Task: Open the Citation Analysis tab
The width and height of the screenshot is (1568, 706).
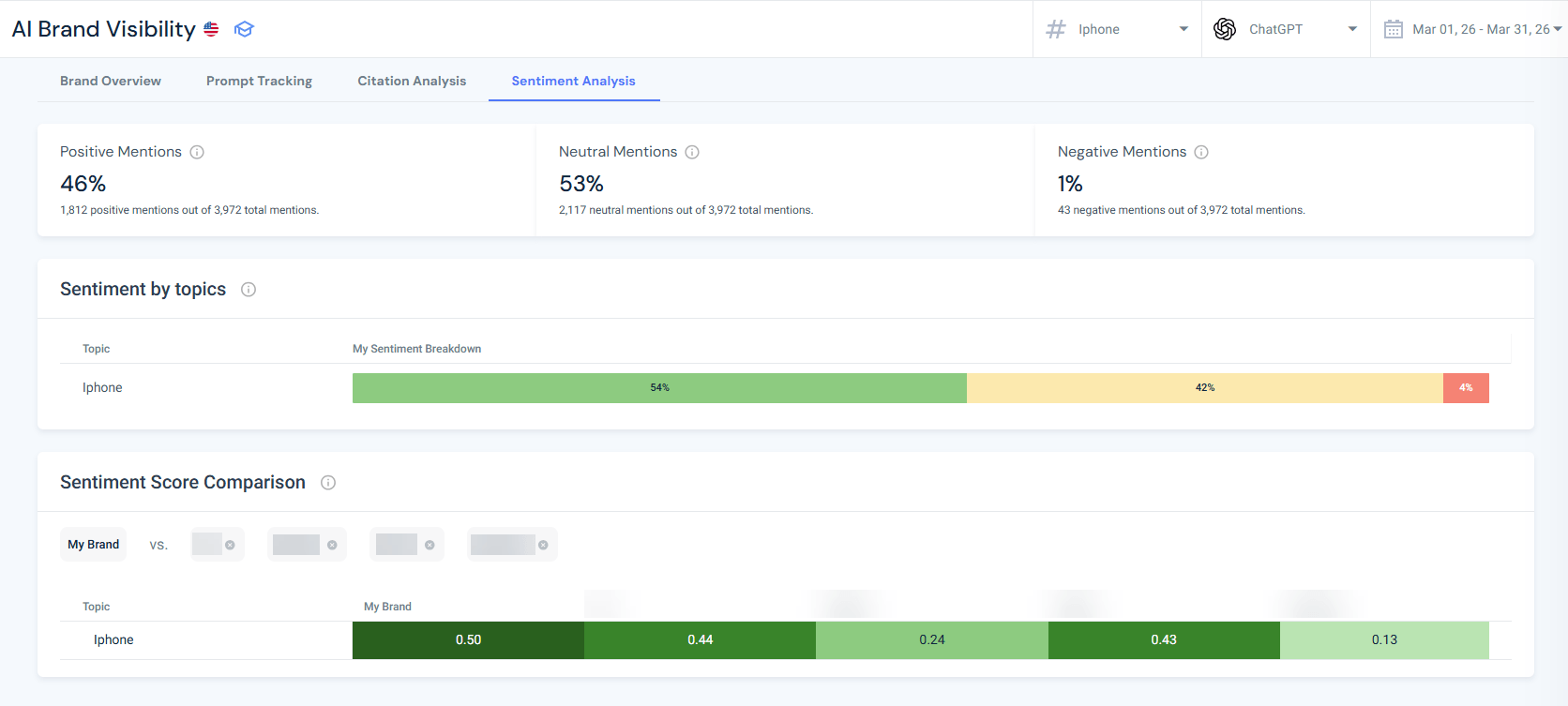Action: pos(412,81)
